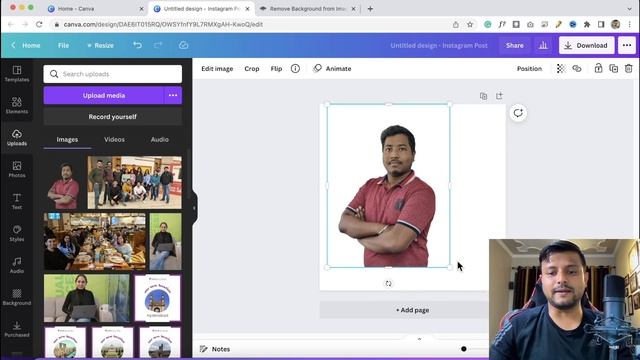Redo the last undone action
640x360 pixels.
tap(158, 45)
